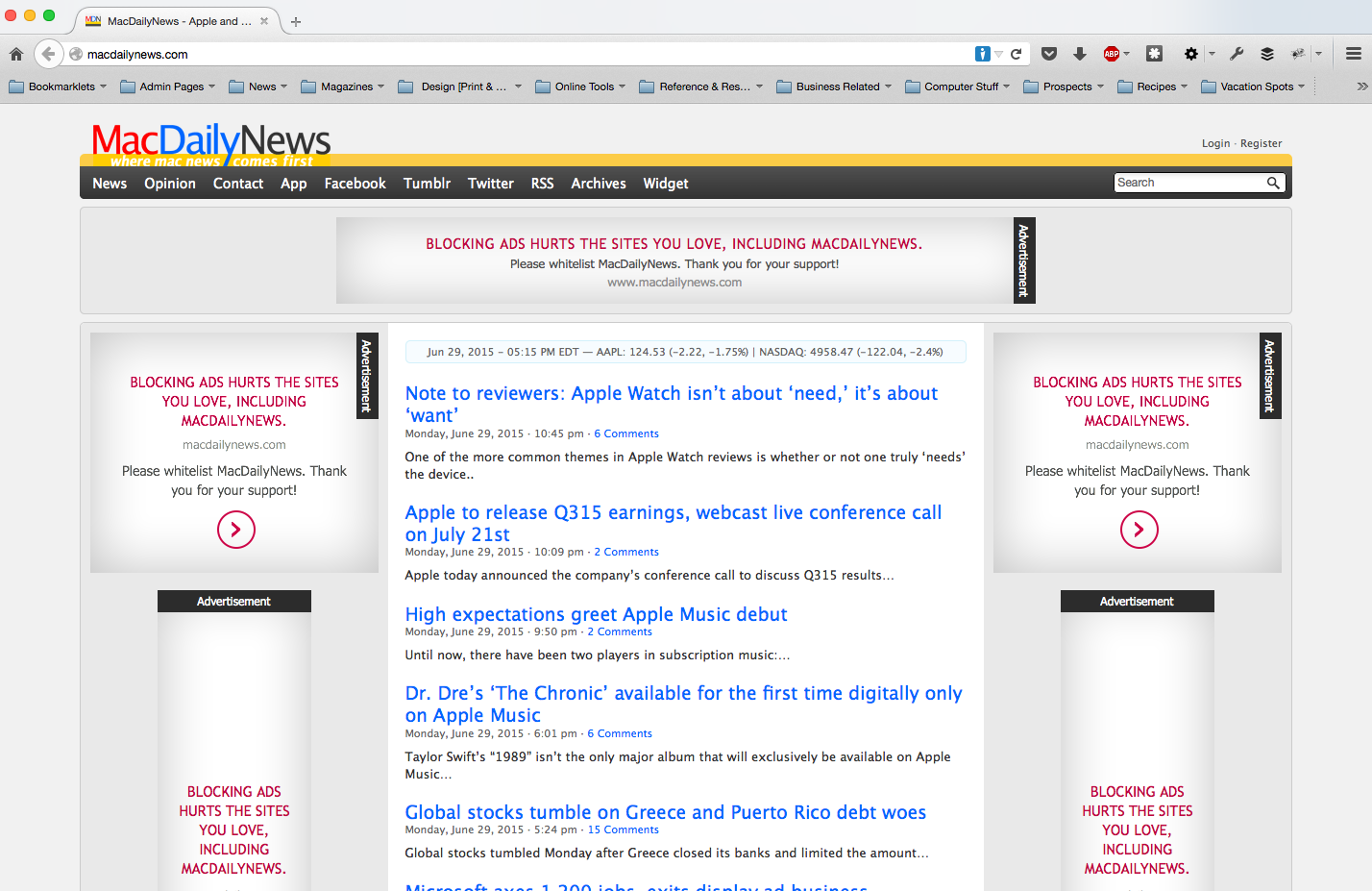This screenshot has width=1372, height=891.
Task: Click Twitter in the site navigation
Action: (x=491, y=184)
